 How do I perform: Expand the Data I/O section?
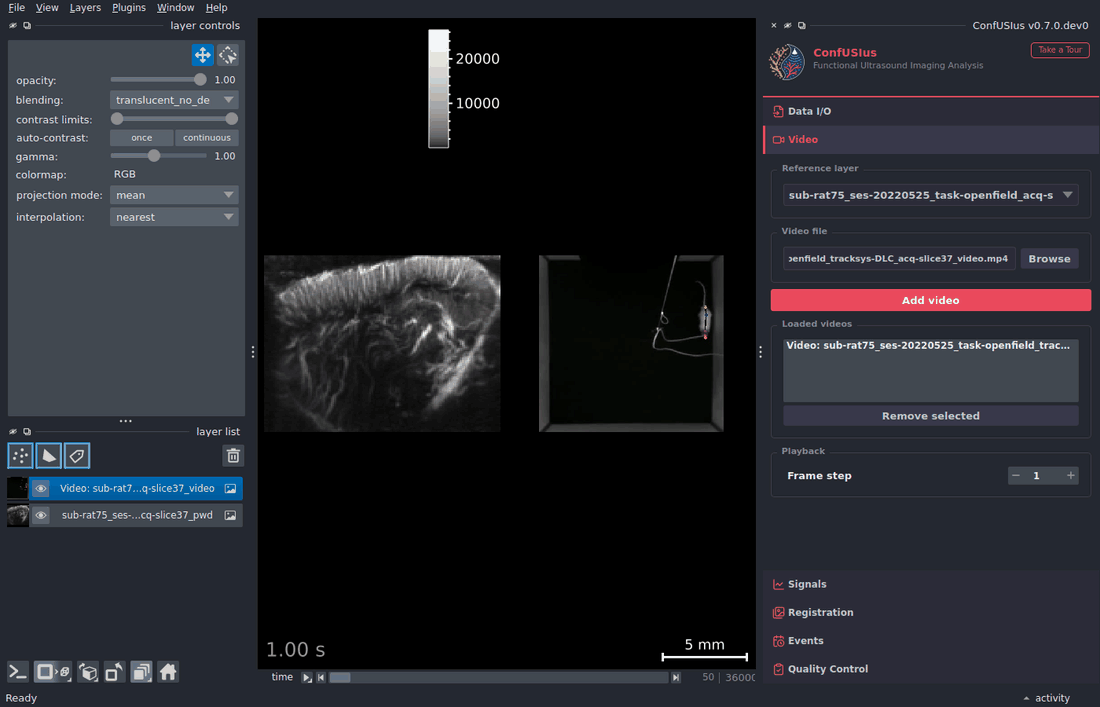930,111
